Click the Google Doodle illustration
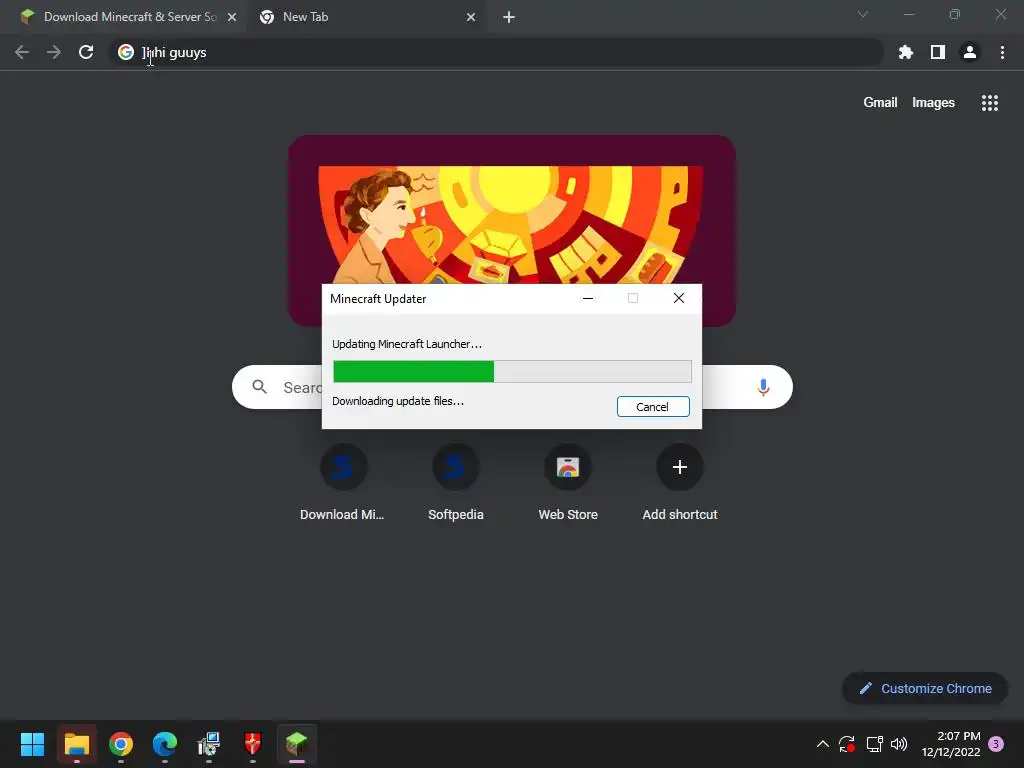 coord(512,231)
